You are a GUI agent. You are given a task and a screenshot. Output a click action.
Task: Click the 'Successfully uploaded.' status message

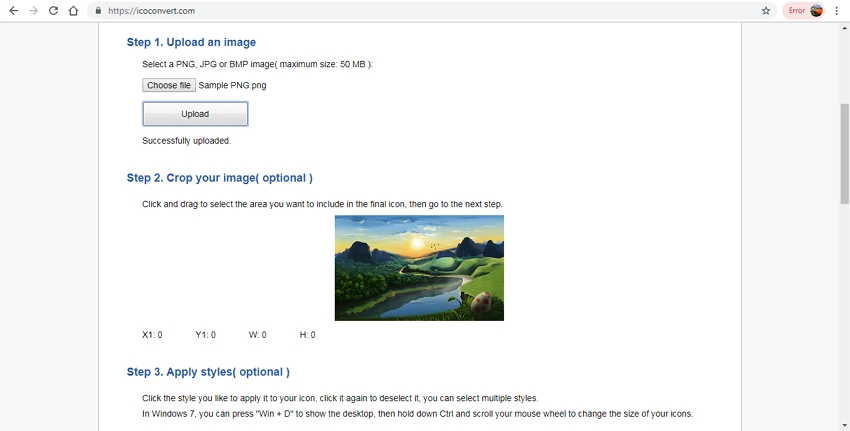coord(186,141)
